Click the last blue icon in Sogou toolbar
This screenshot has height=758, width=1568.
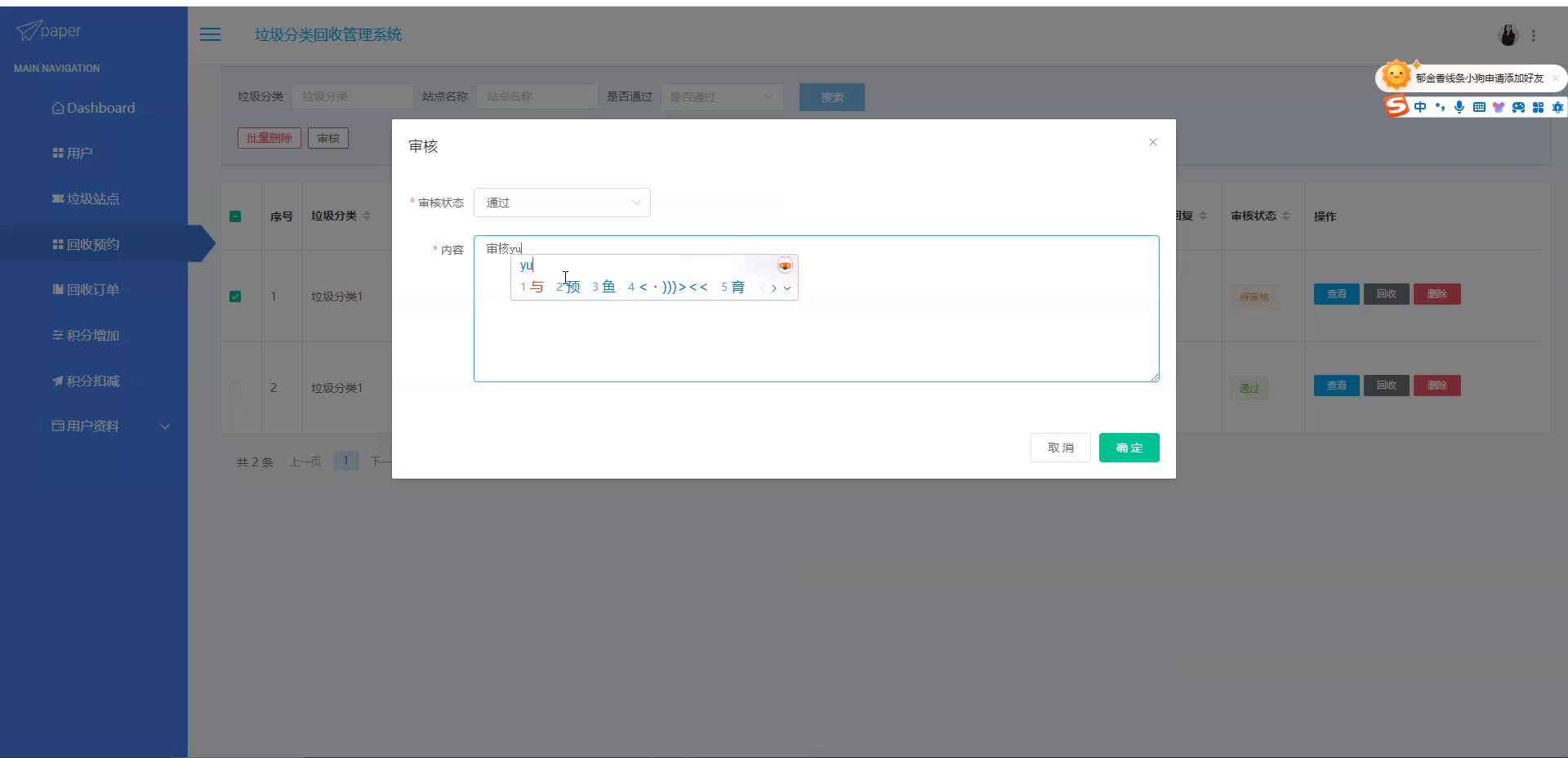[x=1557, y=107]
